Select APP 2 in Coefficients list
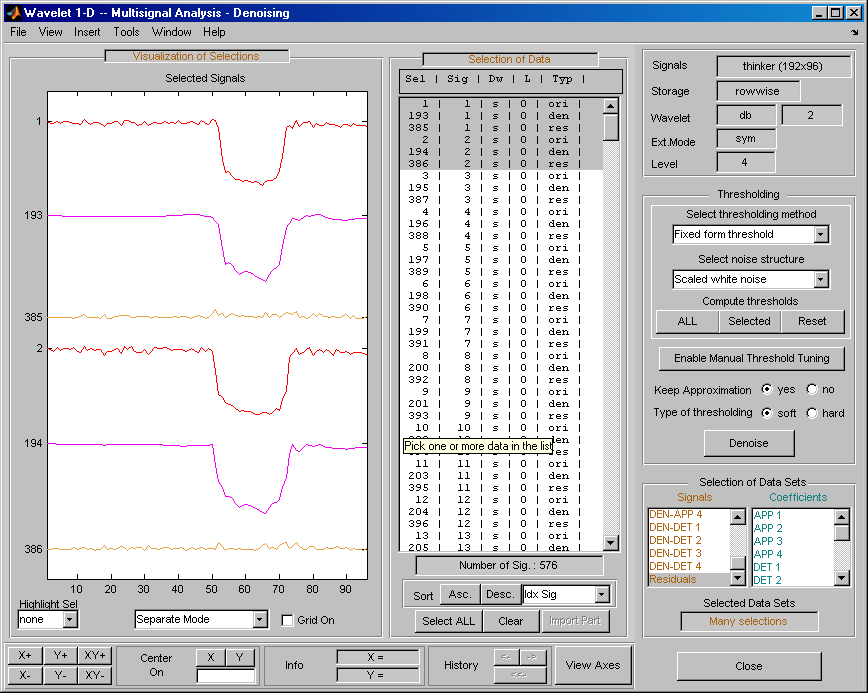Screen dimensions: 868x693 click(x=768, y=528)
